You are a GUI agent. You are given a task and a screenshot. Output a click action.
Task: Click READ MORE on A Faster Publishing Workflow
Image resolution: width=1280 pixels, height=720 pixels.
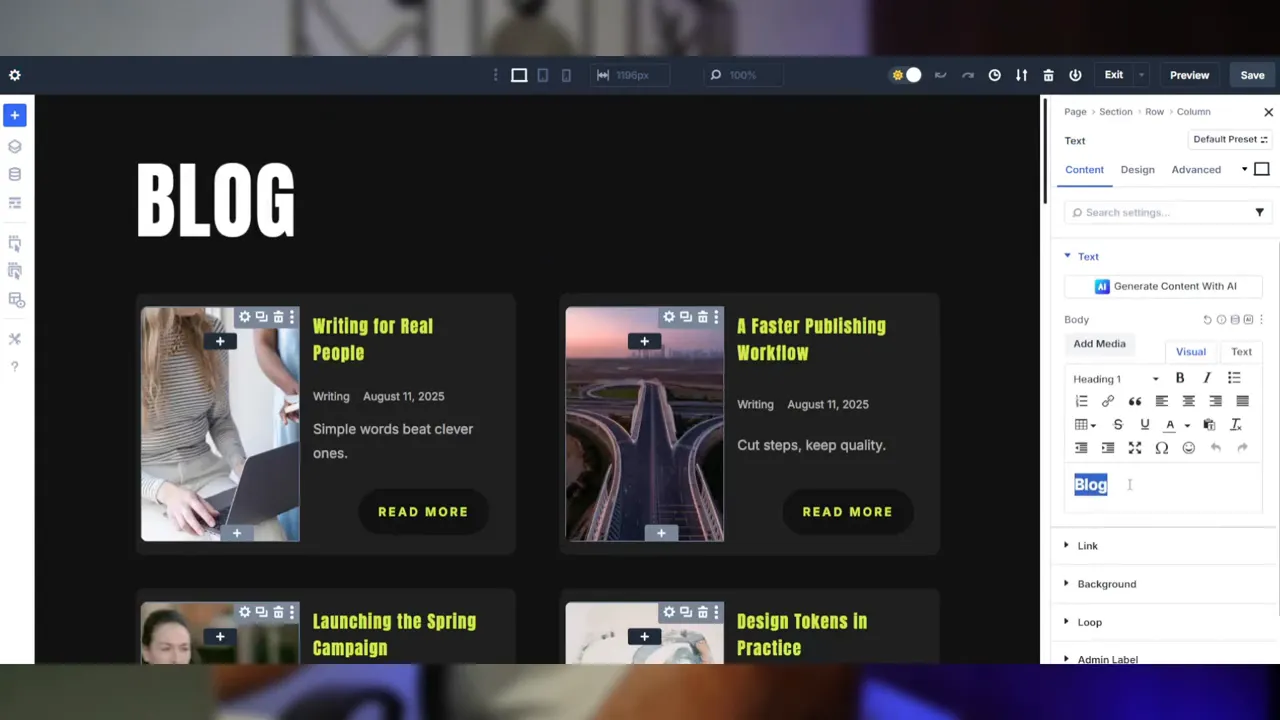click(847, 512)
